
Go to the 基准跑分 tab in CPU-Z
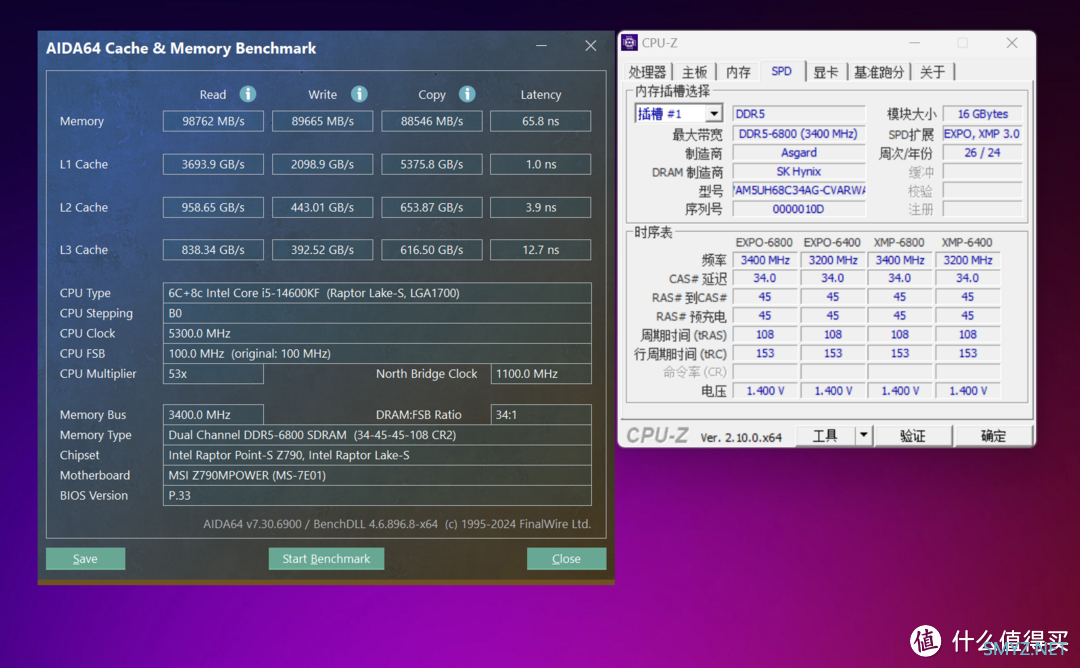pyautogui.click(x=878, y=72)
